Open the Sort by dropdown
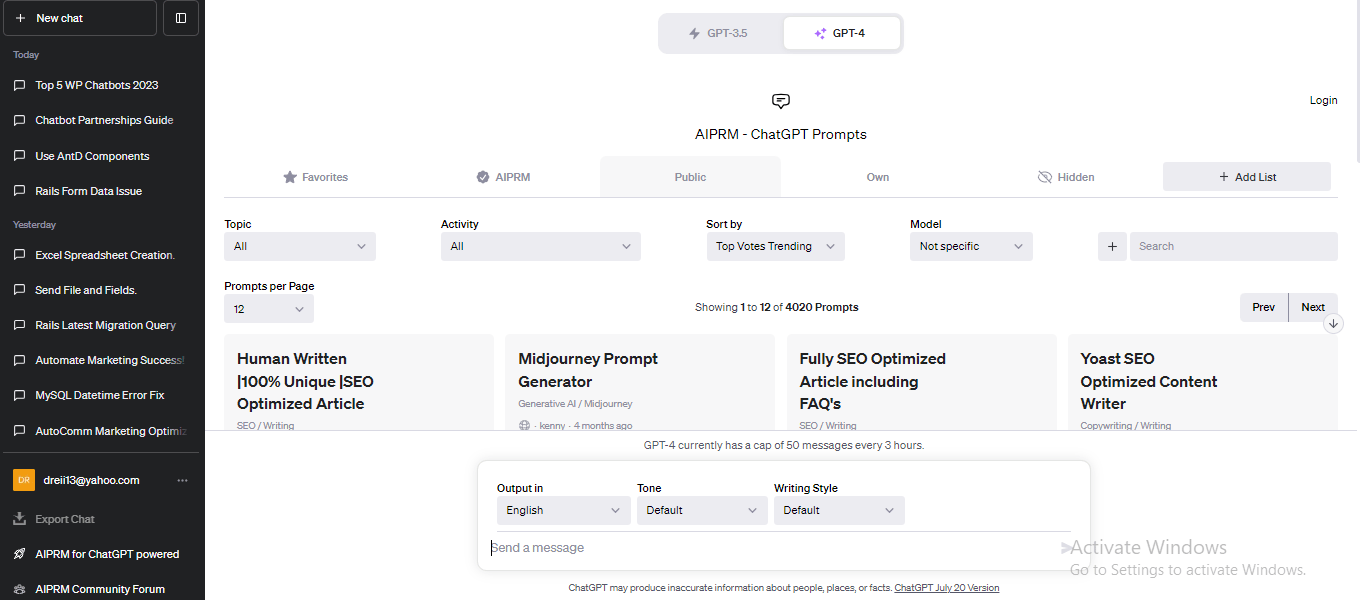 click(775, 246)
